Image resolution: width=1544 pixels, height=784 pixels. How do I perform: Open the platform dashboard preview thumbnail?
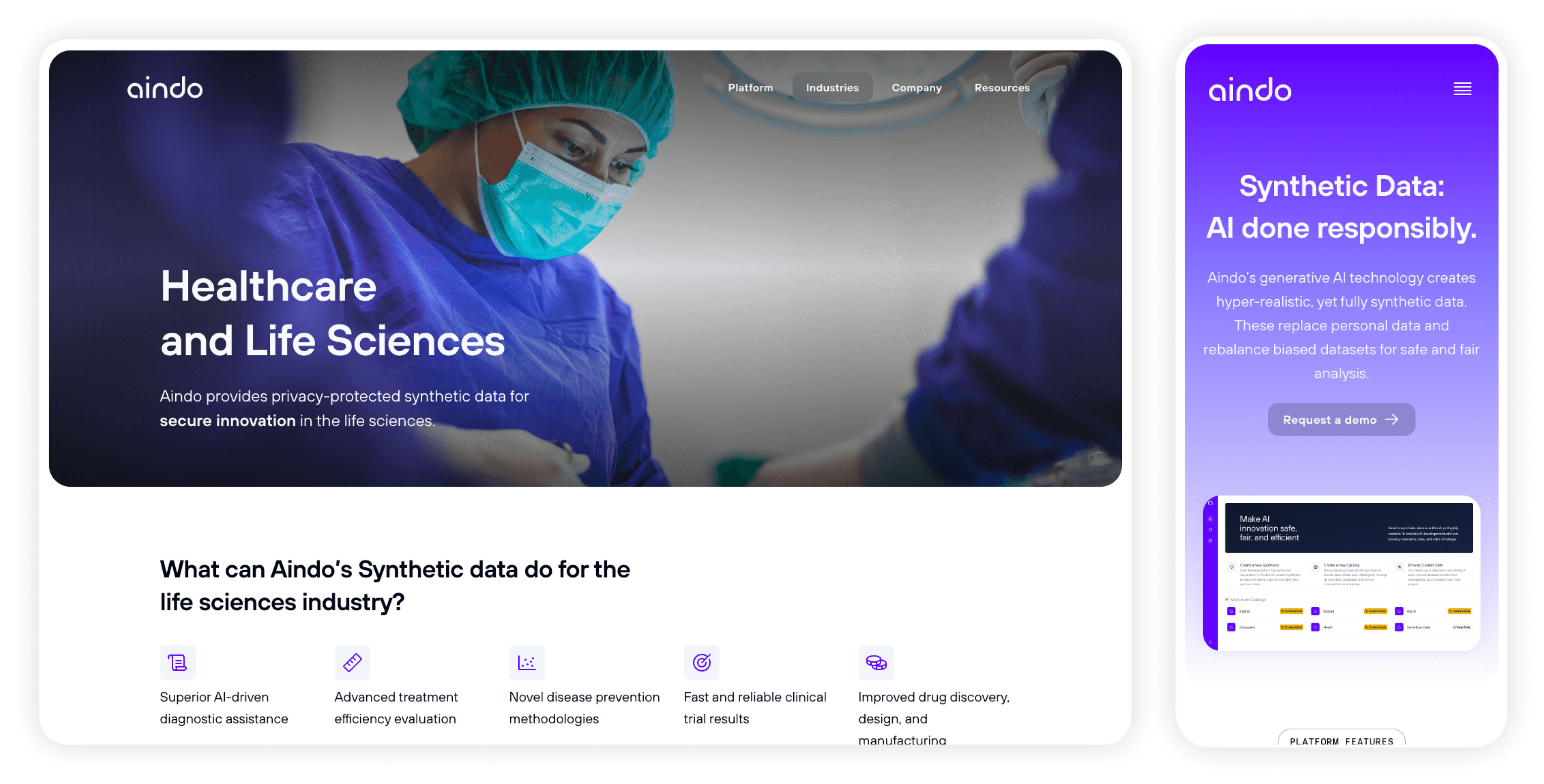pyautogui.click(x=1341, y=573)
